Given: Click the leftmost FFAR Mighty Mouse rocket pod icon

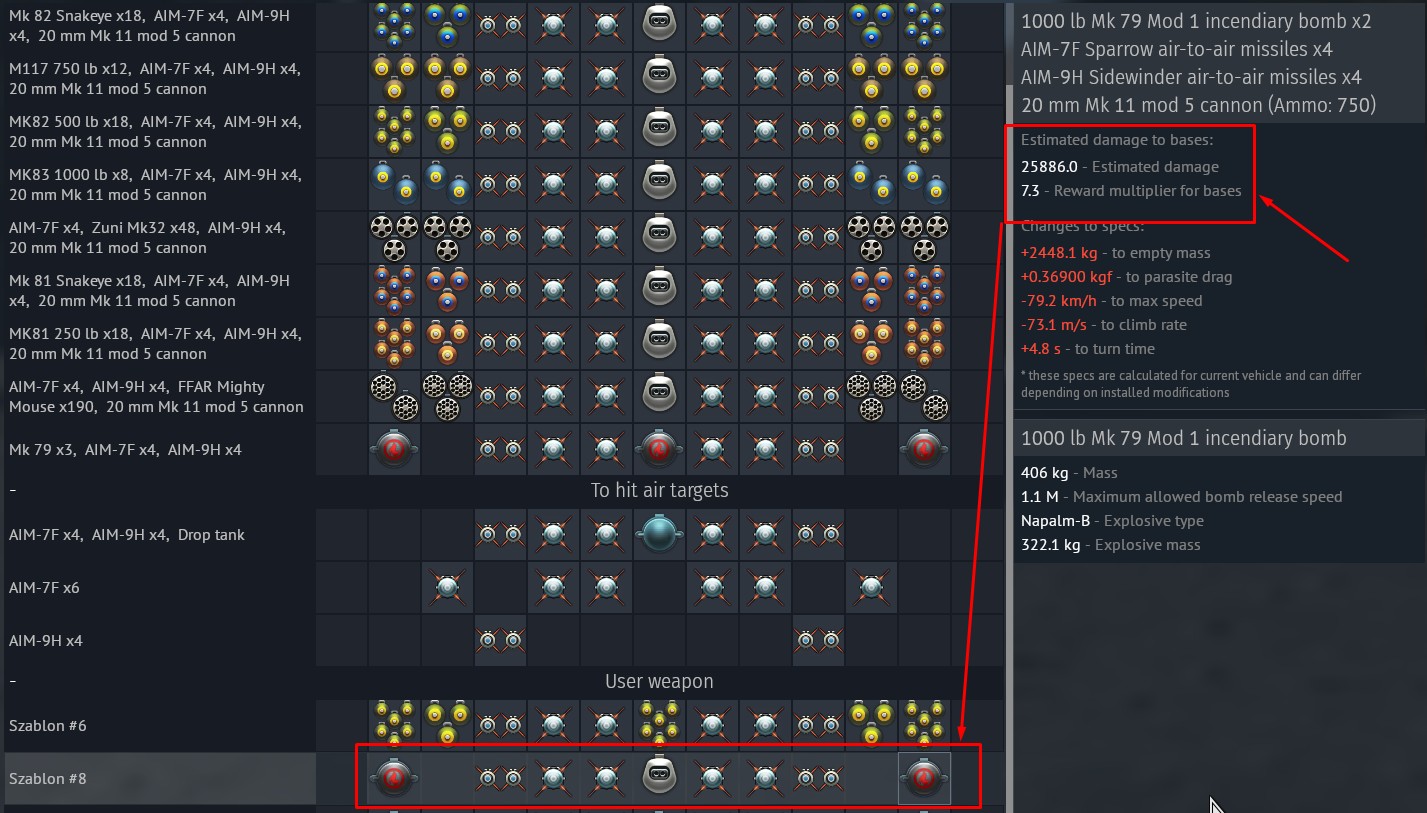Looking at the screenshot, I should 393,396.
